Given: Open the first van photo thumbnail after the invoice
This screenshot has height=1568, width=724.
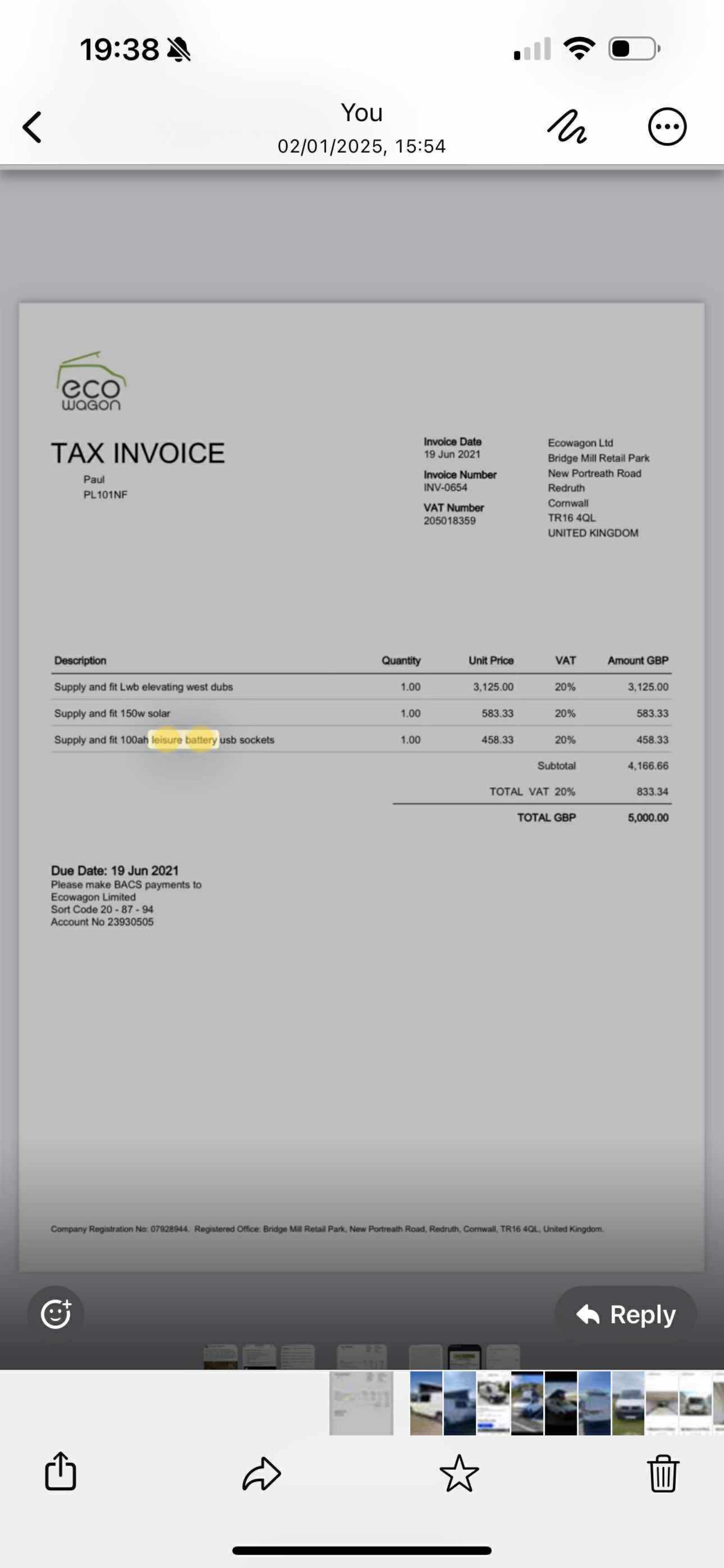Looking at the screenshot, I should 426,1402.
